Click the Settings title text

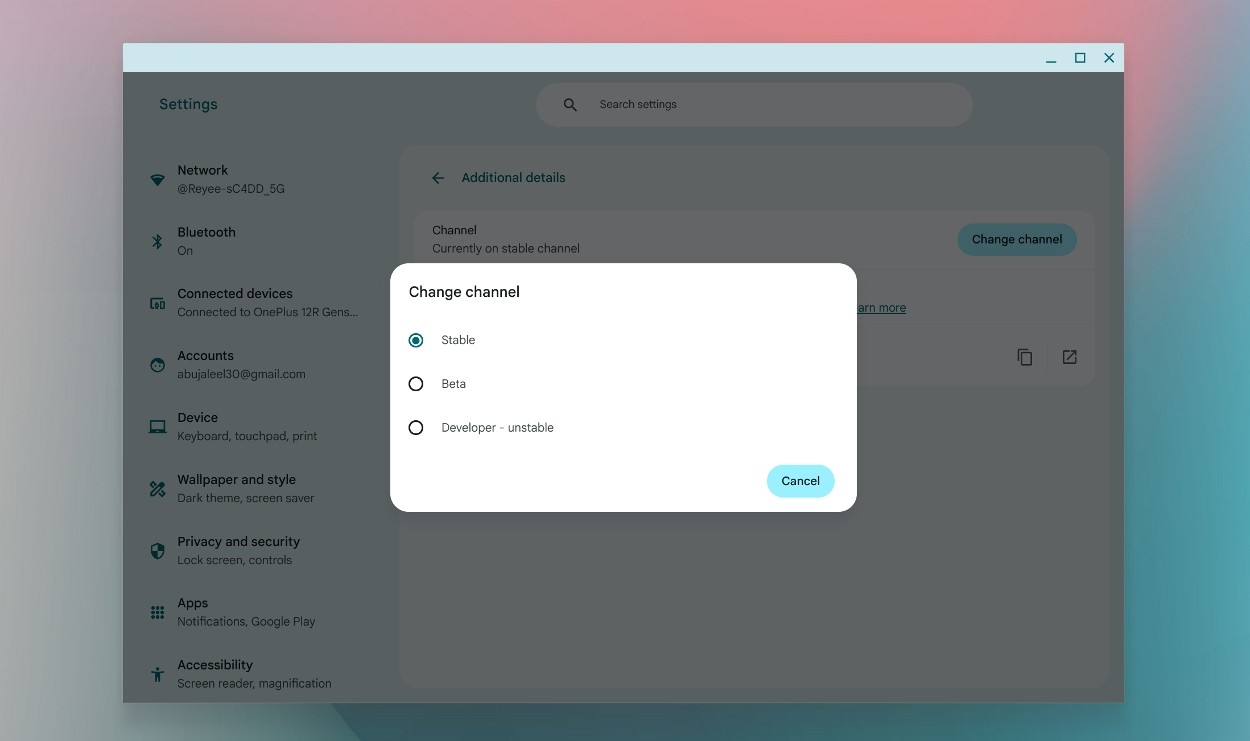click(x=188, y=104)
